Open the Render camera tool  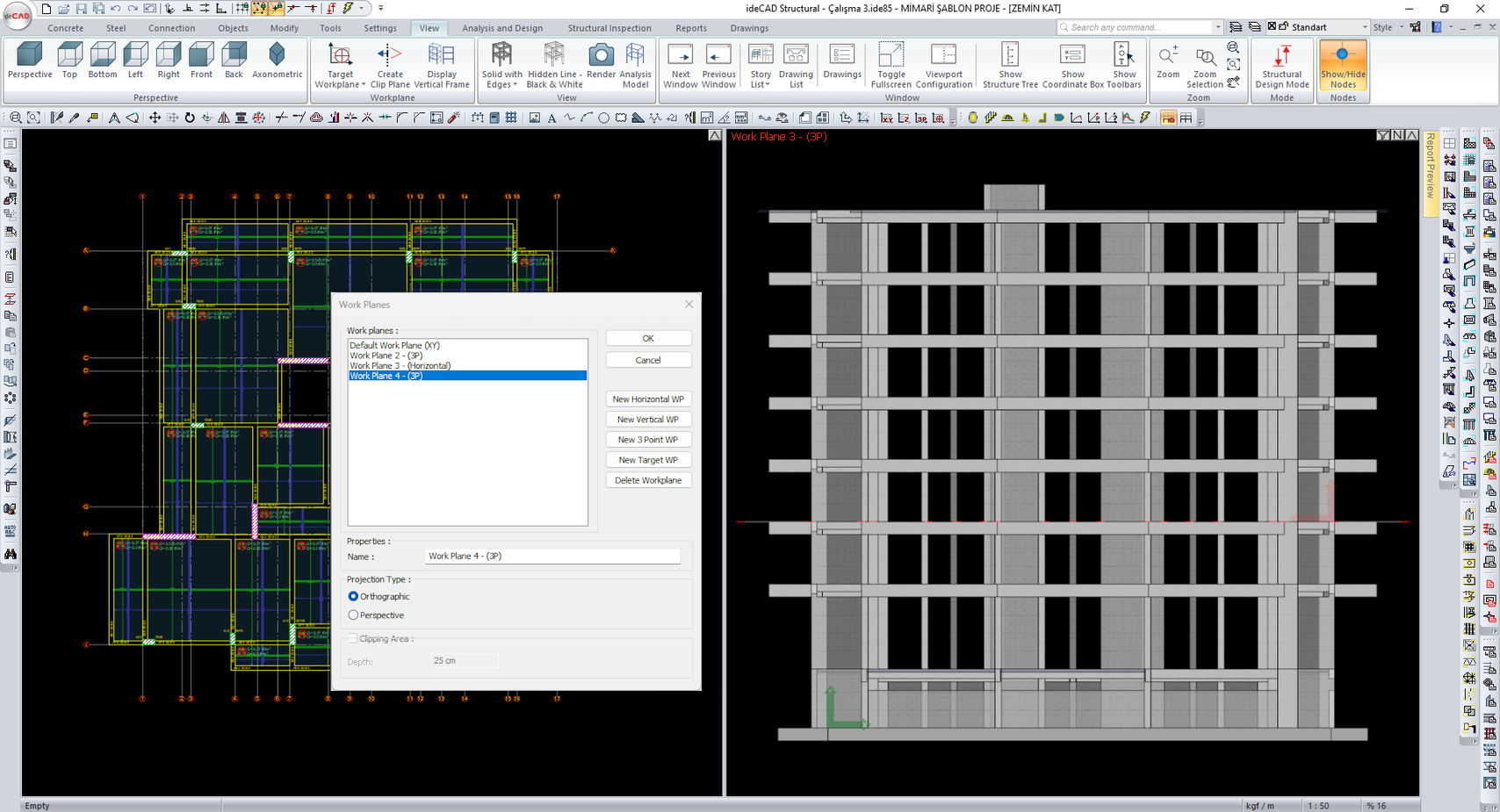[601, 56]
